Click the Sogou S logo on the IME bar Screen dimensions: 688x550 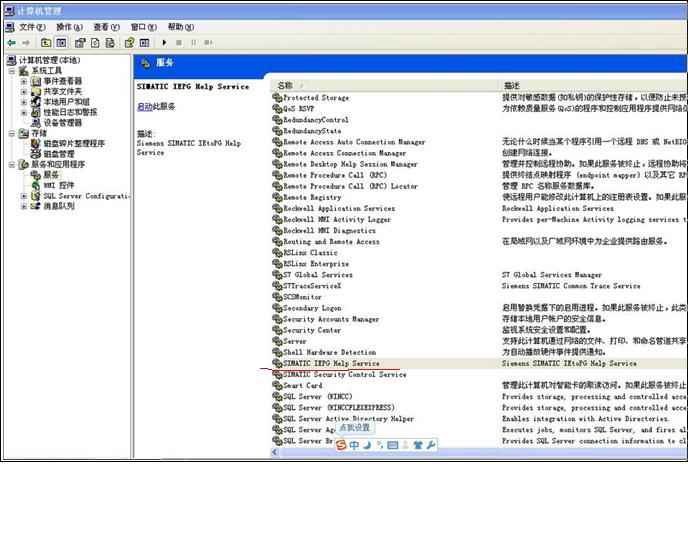pos(341,445)
